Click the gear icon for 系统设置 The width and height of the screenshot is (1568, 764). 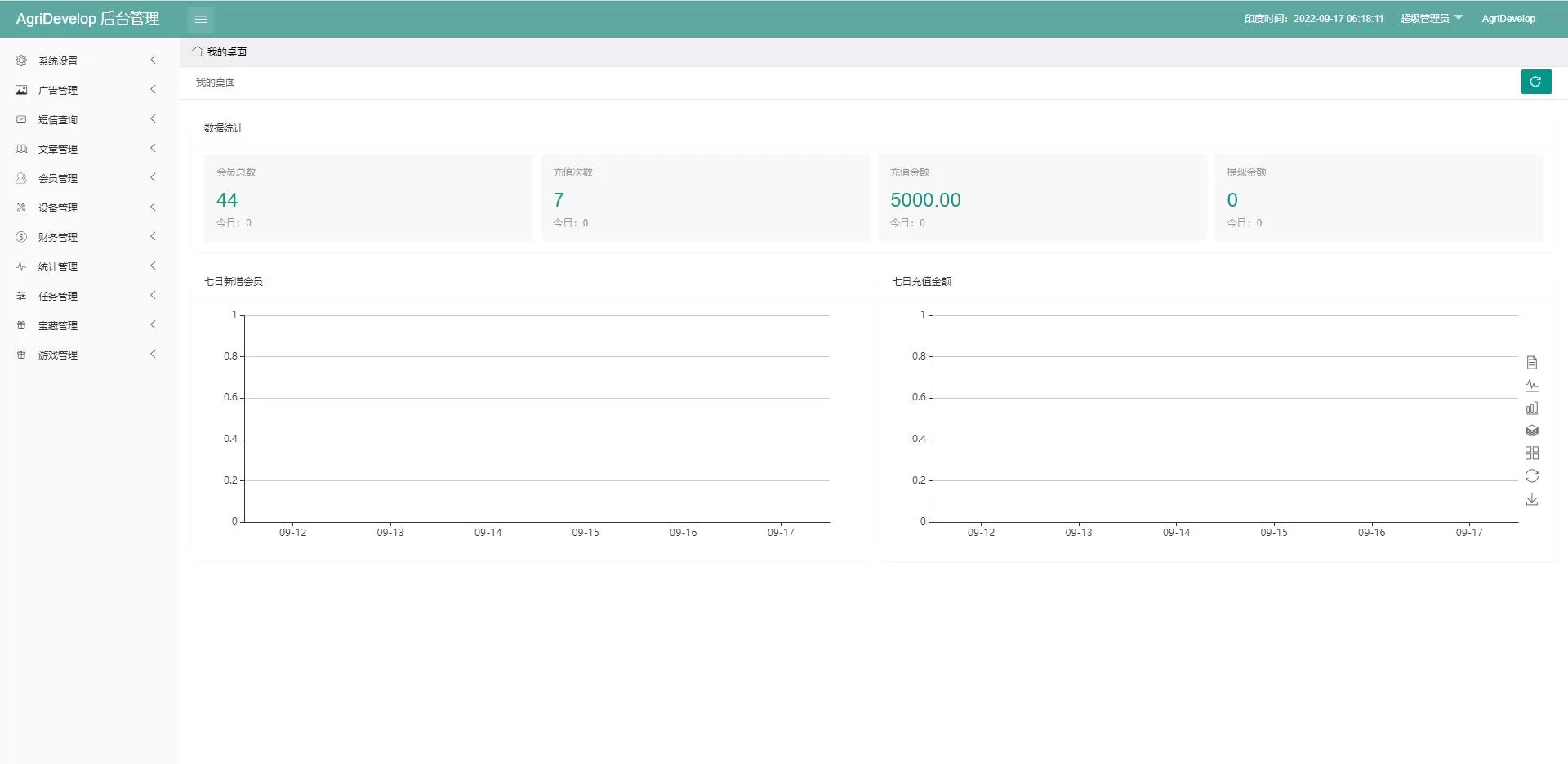[x=21, y=60]
